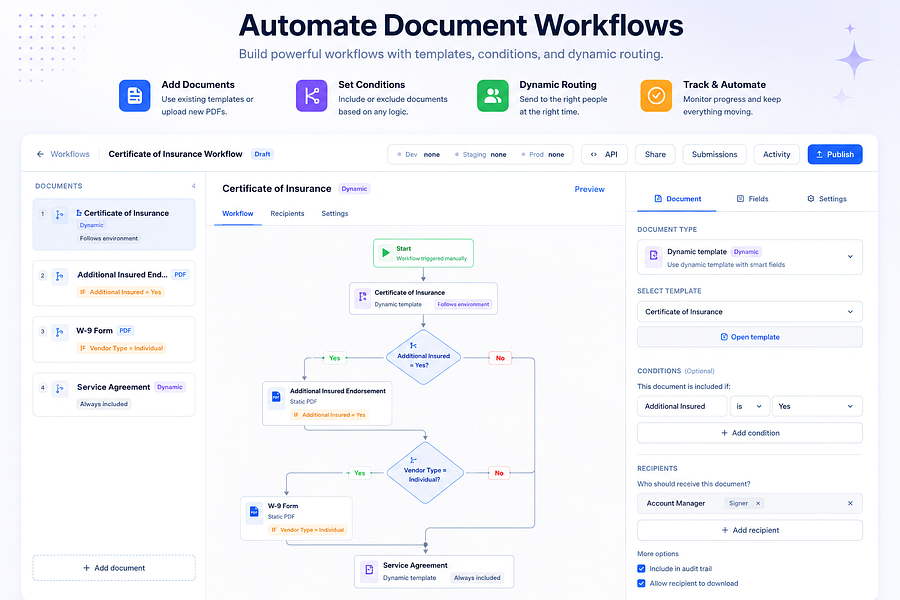
Task: Switch to the Recipients tab
Action: (x=287, y=214)
